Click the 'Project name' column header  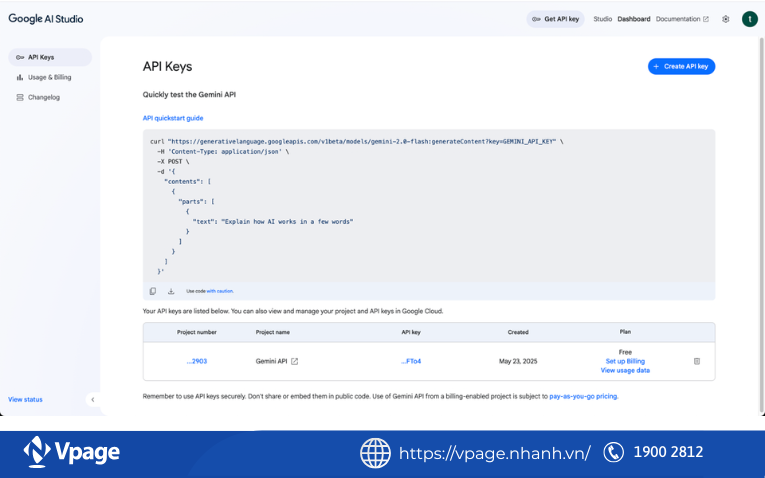pos(273,332)
